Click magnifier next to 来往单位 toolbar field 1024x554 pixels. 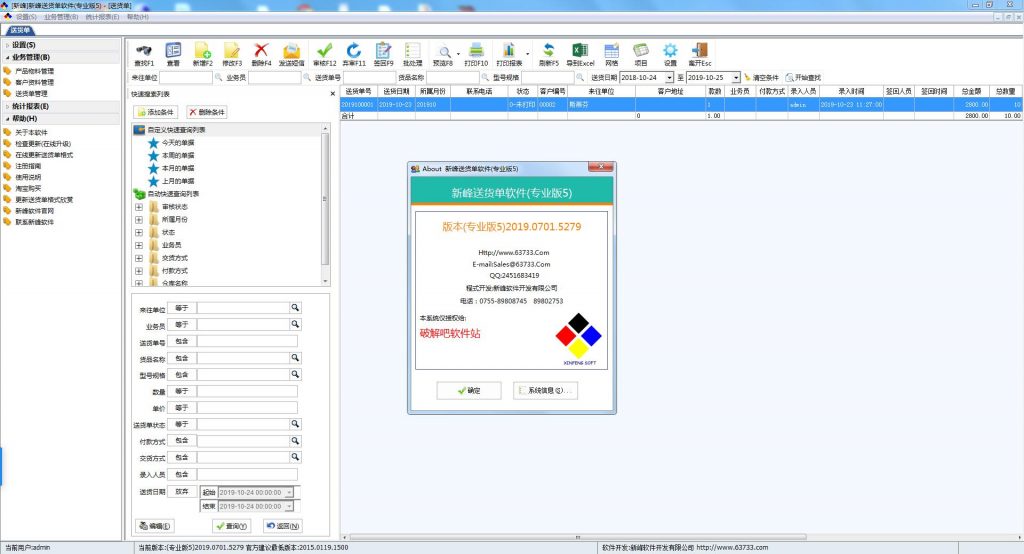click(x=219, y=77)
